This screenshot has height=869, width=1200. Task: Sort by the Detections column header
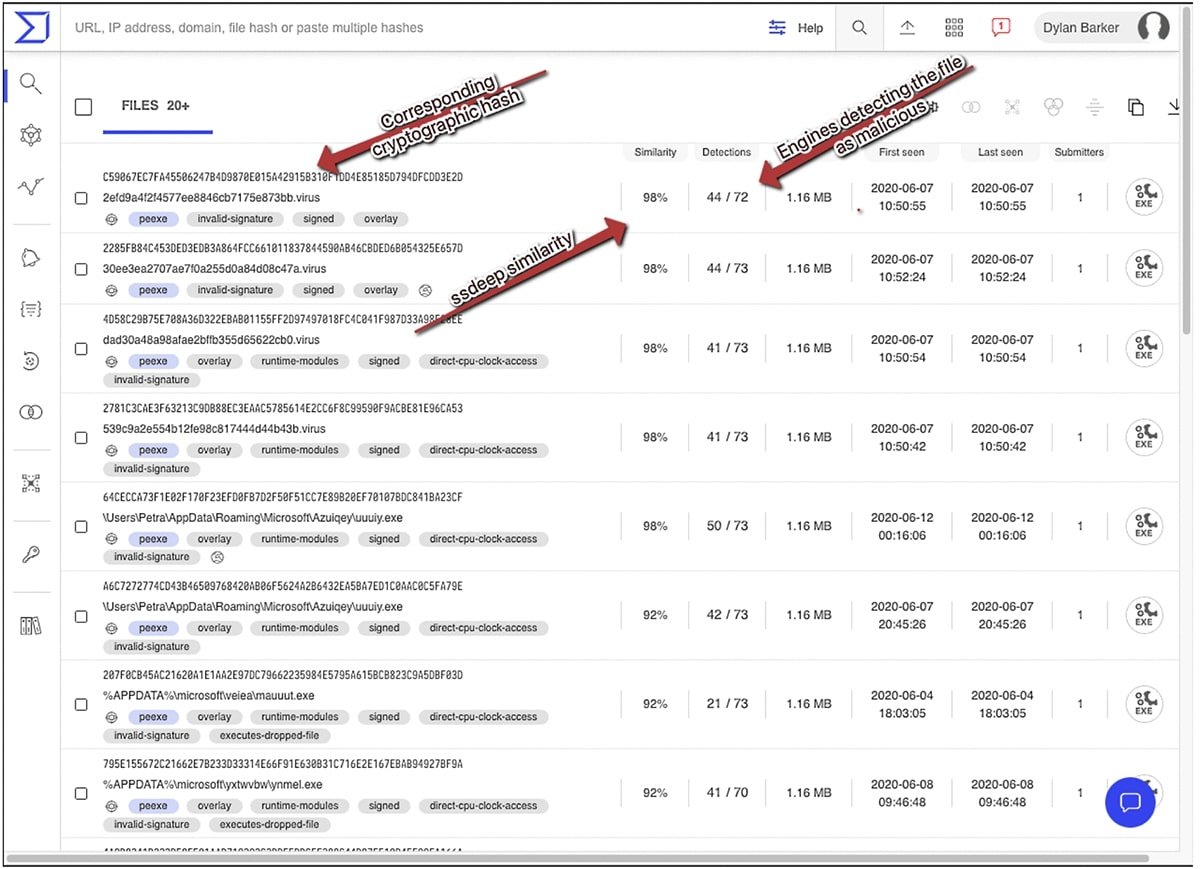click(x=726, y=152)
